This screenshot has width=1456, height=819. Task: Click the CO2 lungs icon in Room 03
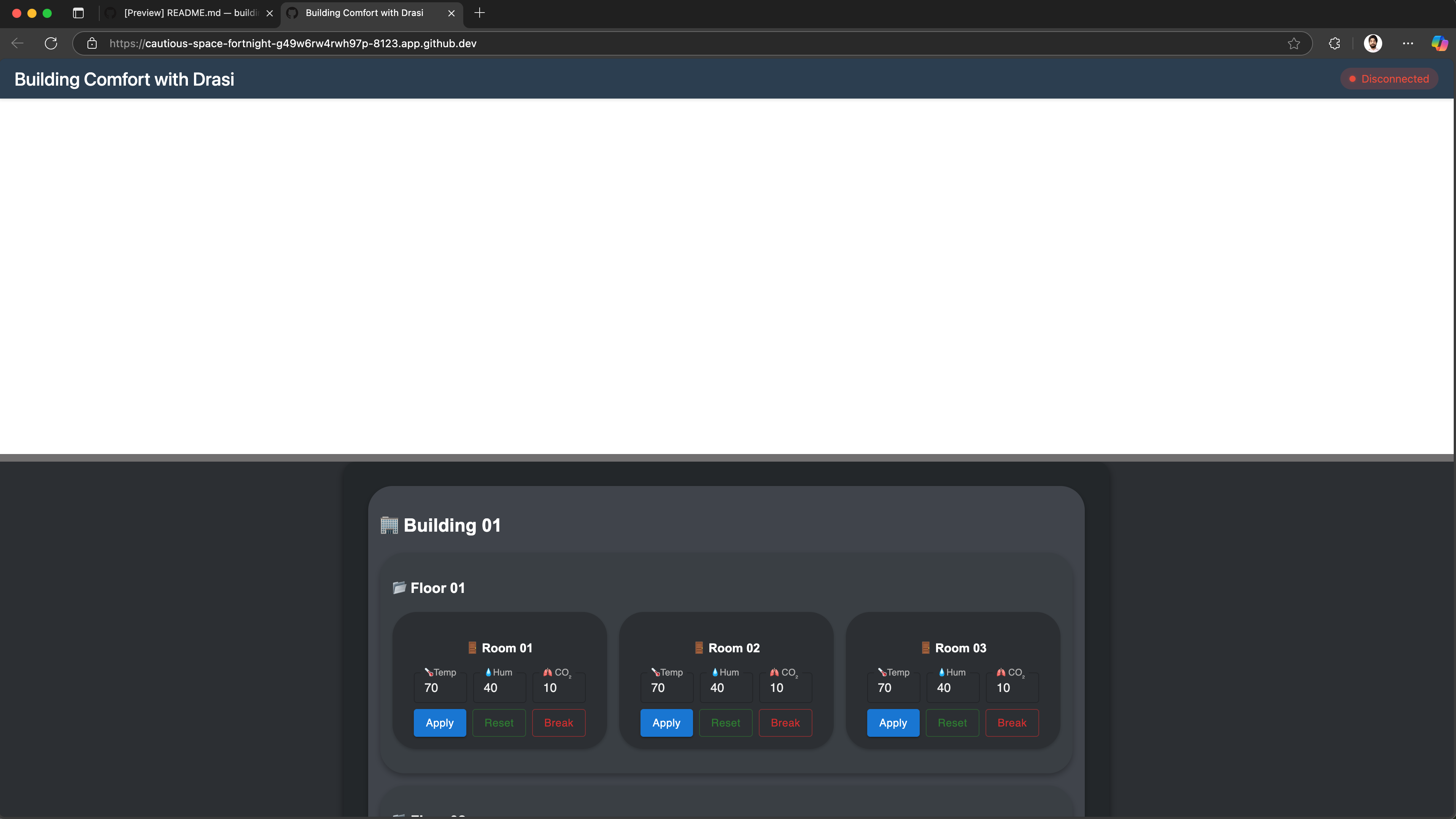[x=1000, y=672]
